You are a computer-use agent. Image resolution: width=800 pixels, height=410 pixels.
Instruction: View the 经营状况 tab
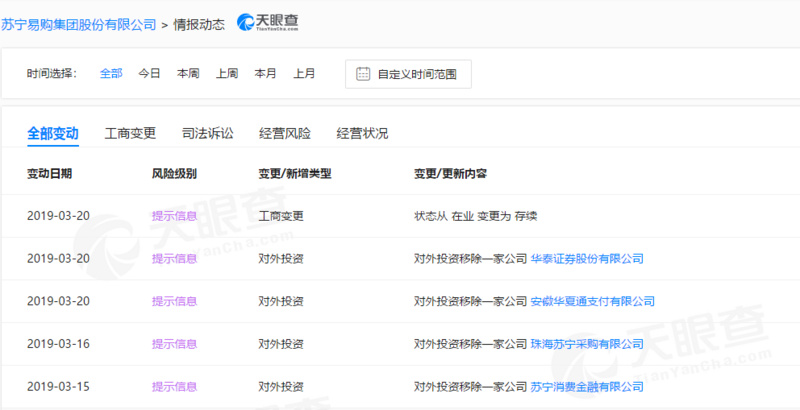362,133
